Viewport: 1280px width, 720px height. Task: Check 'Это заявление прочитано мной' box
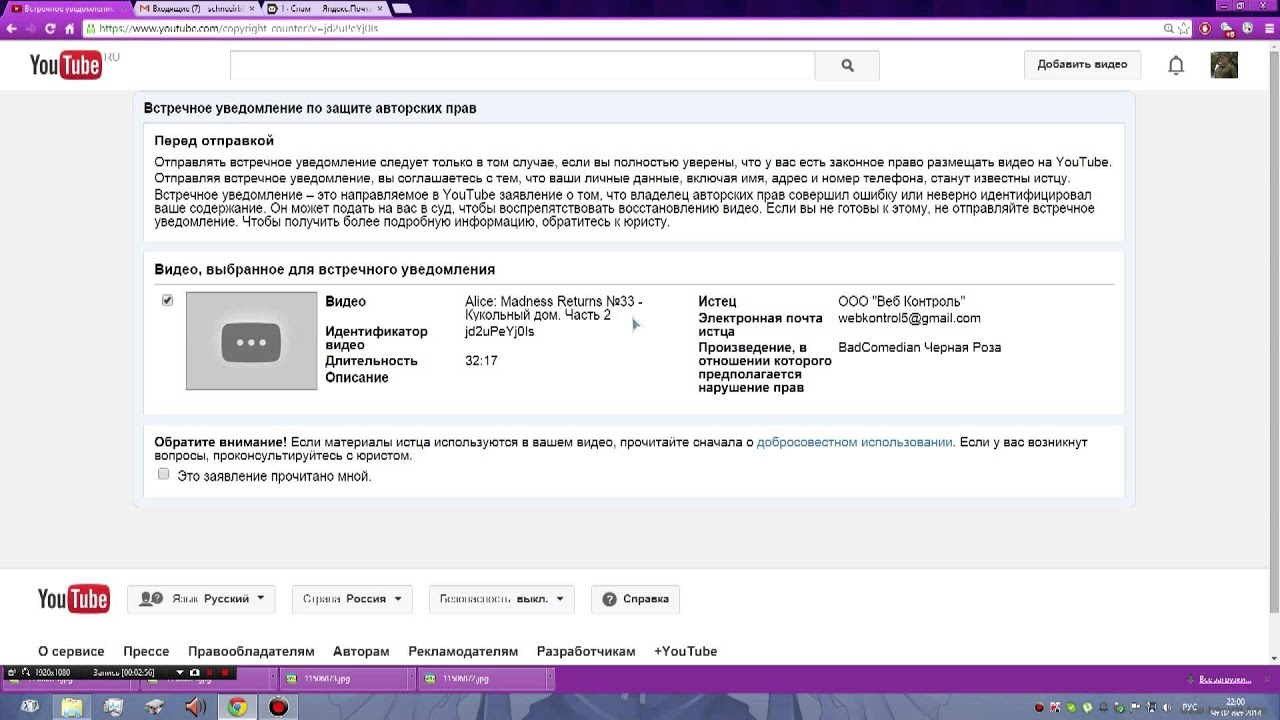164,474
